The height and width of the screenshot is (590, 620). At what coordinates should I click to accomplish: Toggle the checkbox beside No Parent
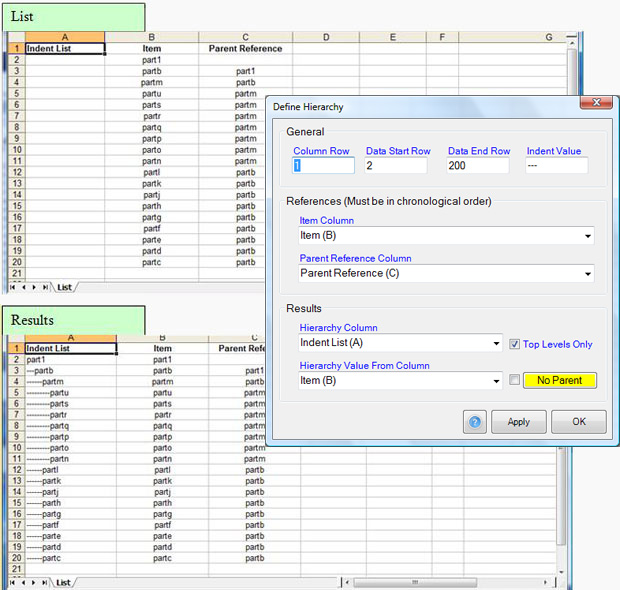tap(515, 380)
